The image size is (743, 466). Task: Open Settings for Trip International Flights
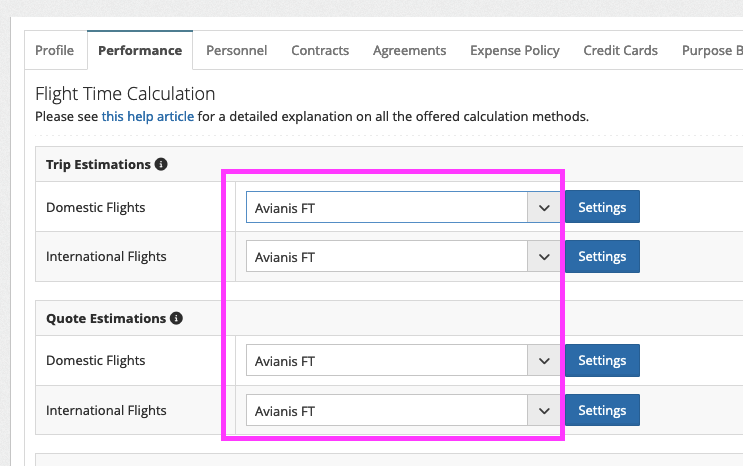point(602,256)
